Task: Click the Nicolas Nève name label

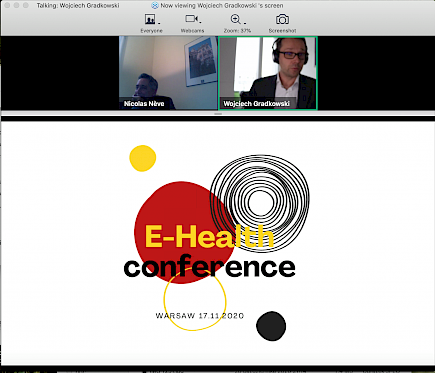Action: pos(144,104)
